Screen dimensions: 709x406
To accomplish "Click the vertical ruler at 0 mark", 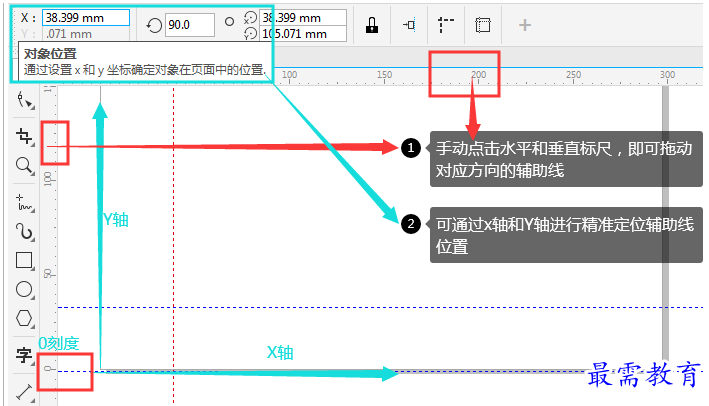I will click(49, 369).
